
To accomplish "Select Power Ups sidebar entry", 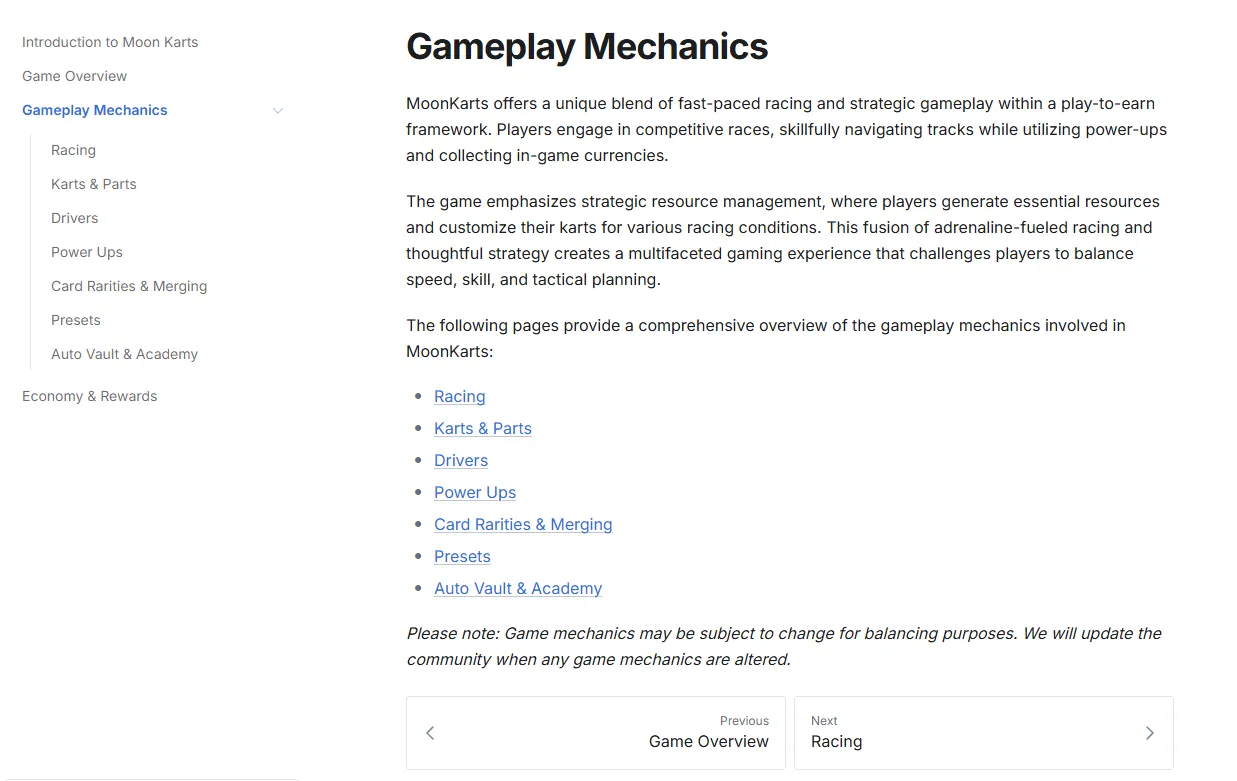I will (87, 252).
